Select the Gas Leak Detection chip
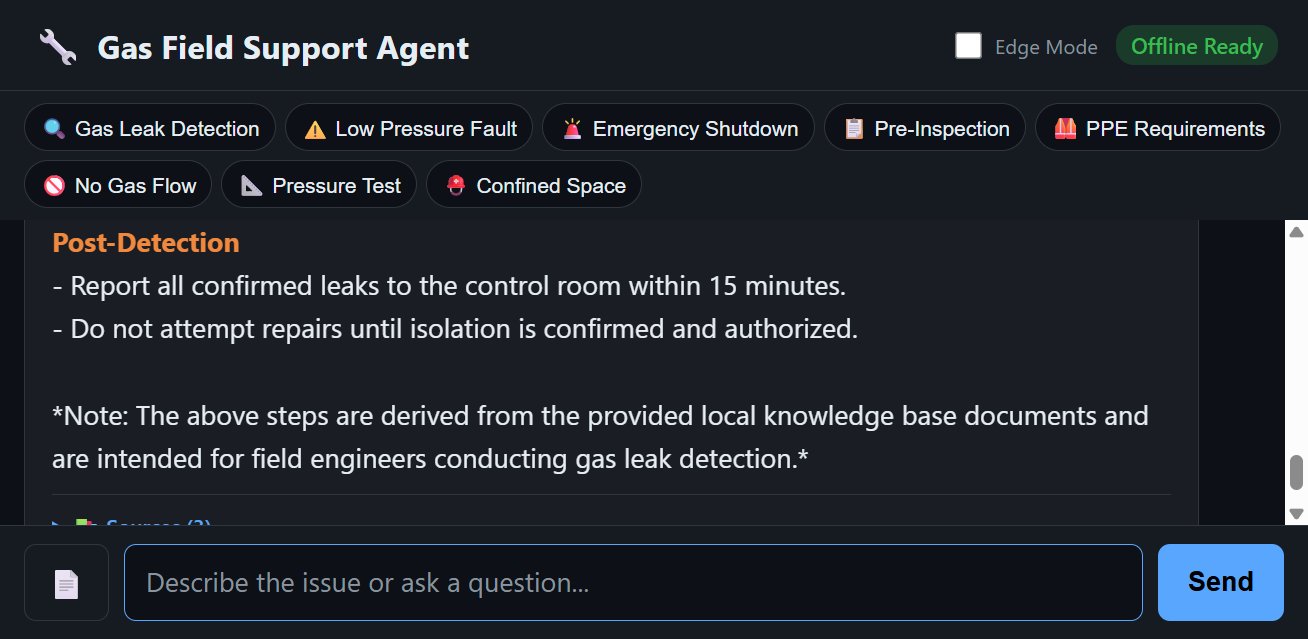This screenshot has height=639, width=1308. (x=149, y=127)
